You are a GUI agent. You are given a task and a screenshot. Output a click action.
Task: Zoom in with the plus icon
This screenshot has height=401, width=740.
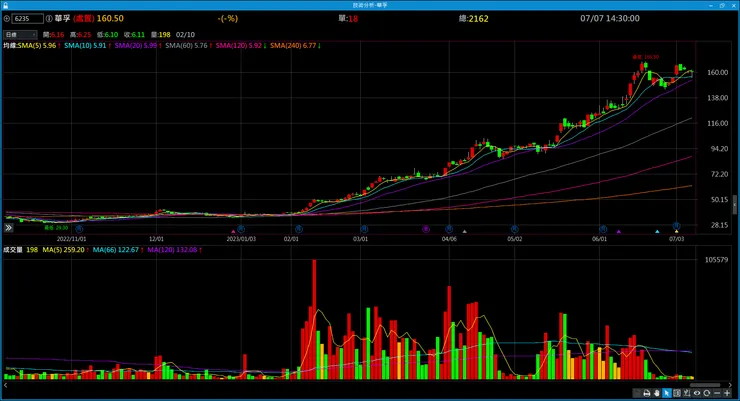pos(727,393)
